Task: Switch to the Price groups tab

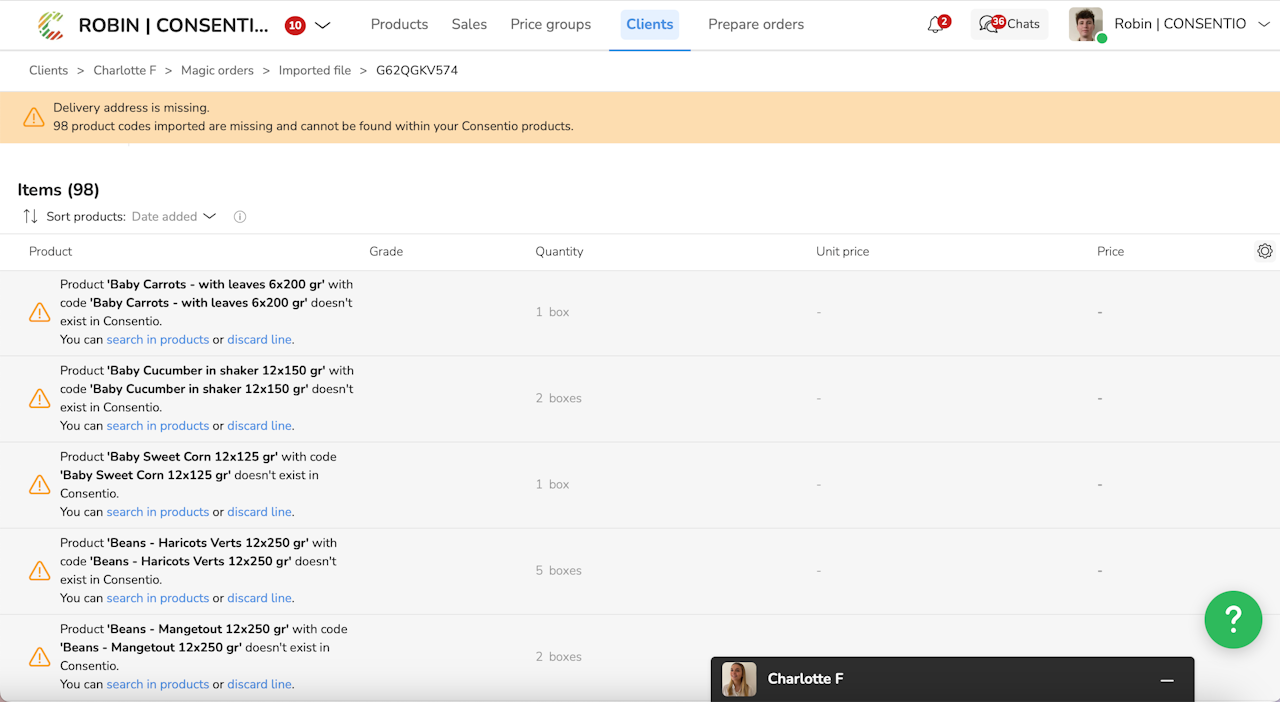Action: pos(550,24)
